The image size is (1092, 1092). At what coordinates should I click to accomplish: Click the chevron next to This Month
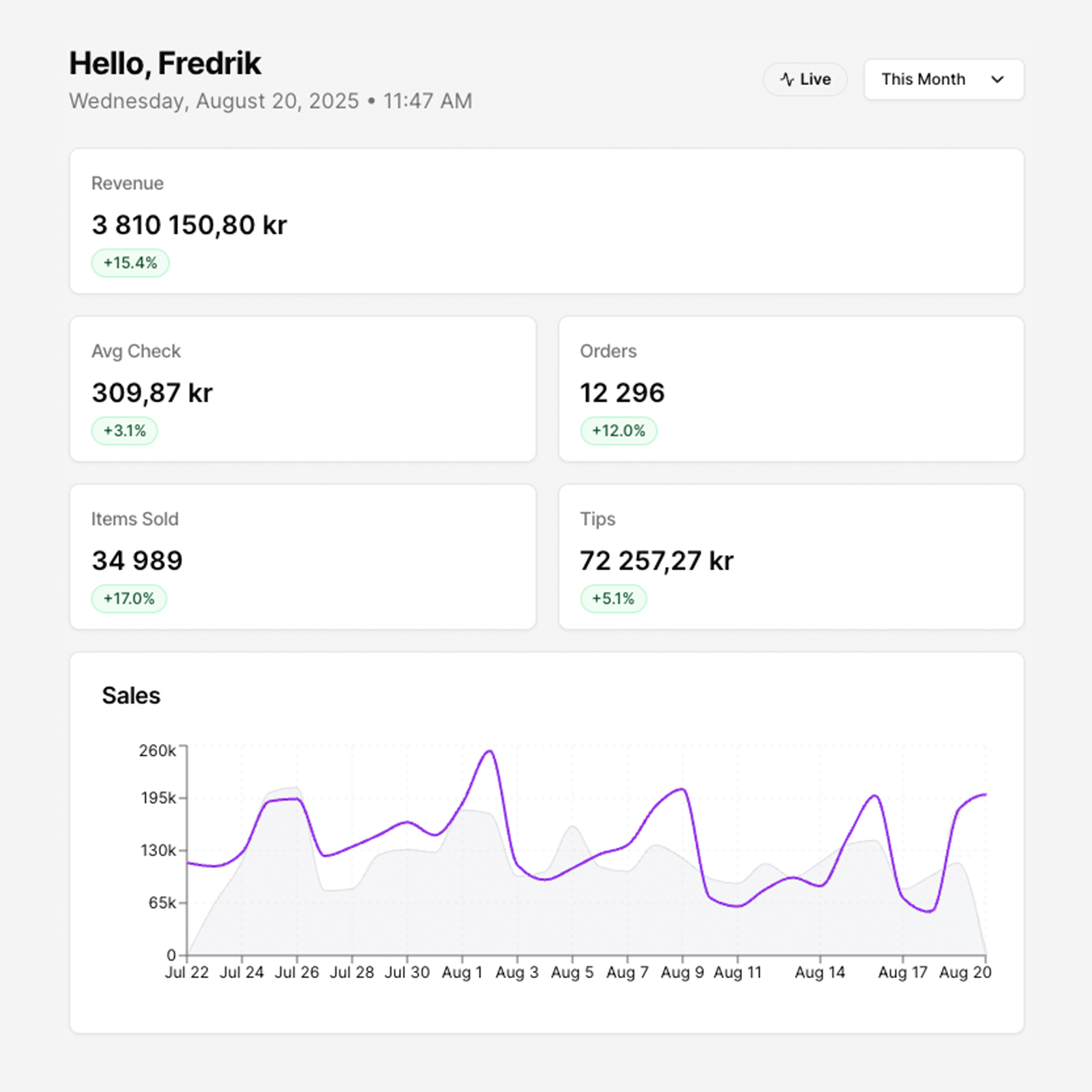point(998,80)
